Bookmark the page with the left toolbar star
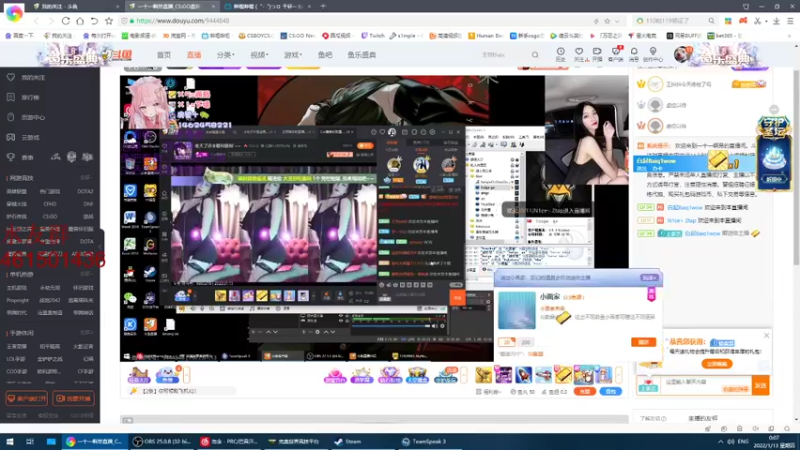800x450 pixels. (x=109, y=21)
